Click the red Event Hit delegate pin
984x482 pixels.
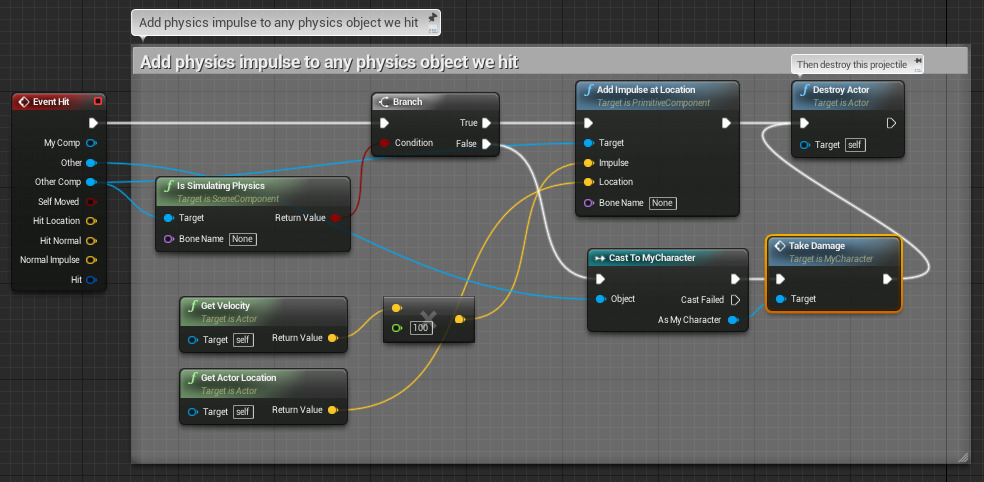(x=97, y=101)
